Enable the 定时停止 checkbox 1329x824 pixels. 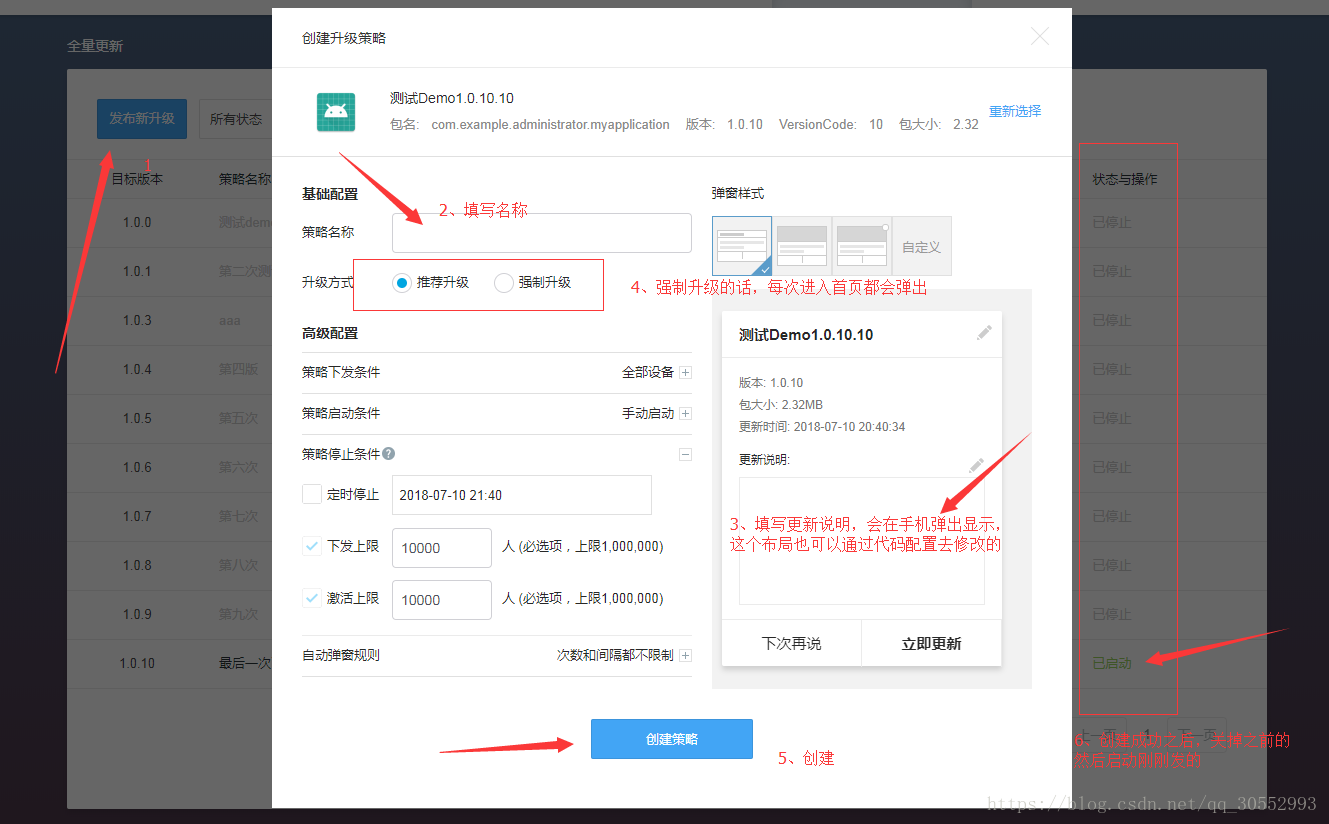[312, 494]
